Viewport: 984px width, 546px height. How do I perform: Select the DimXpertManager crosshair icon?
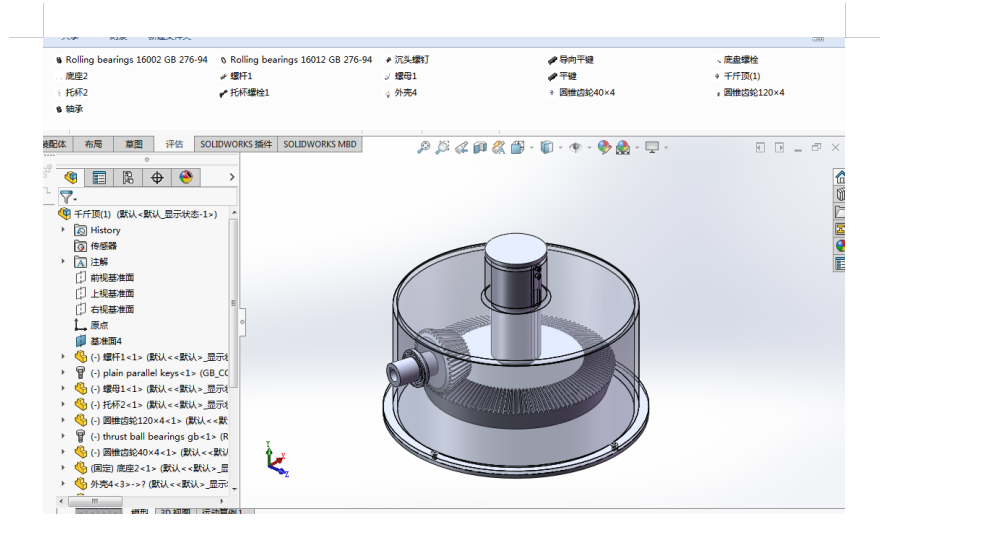[157, 177]
